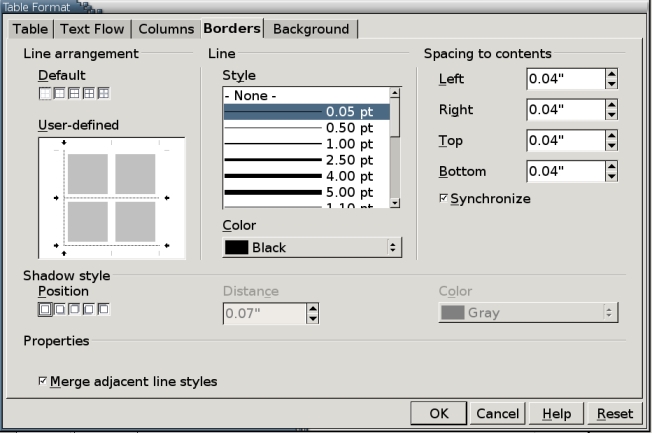Image resolution: width=652 pixels, height=433 pixels.
Task: Pick the 'Box and All Inner Lines' default arrangement icon
Action: [89, 93]
